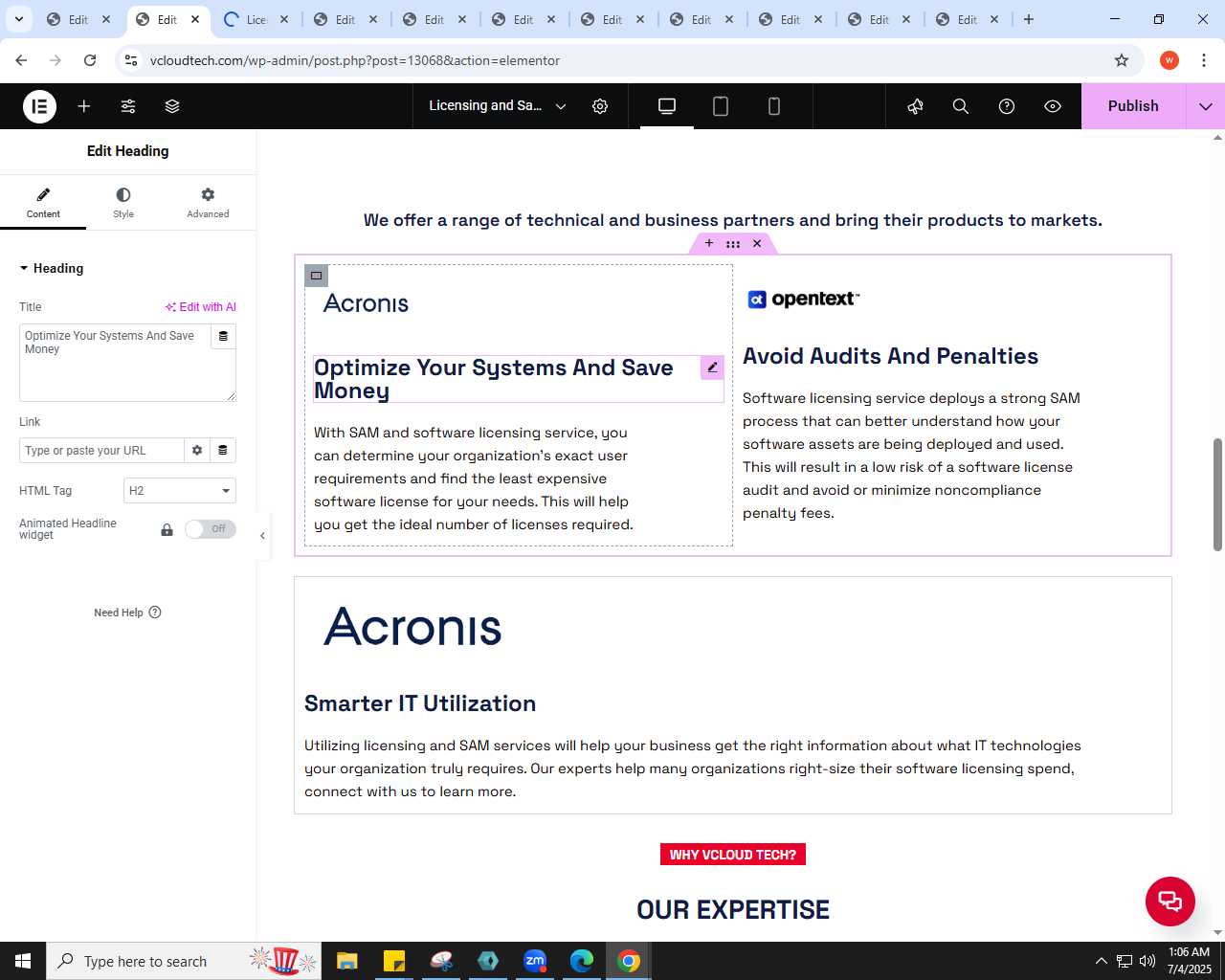This screenshot has width=1225, height=980.
Task: Open dynamic tags for Link
Action: (x=223, y=450)
